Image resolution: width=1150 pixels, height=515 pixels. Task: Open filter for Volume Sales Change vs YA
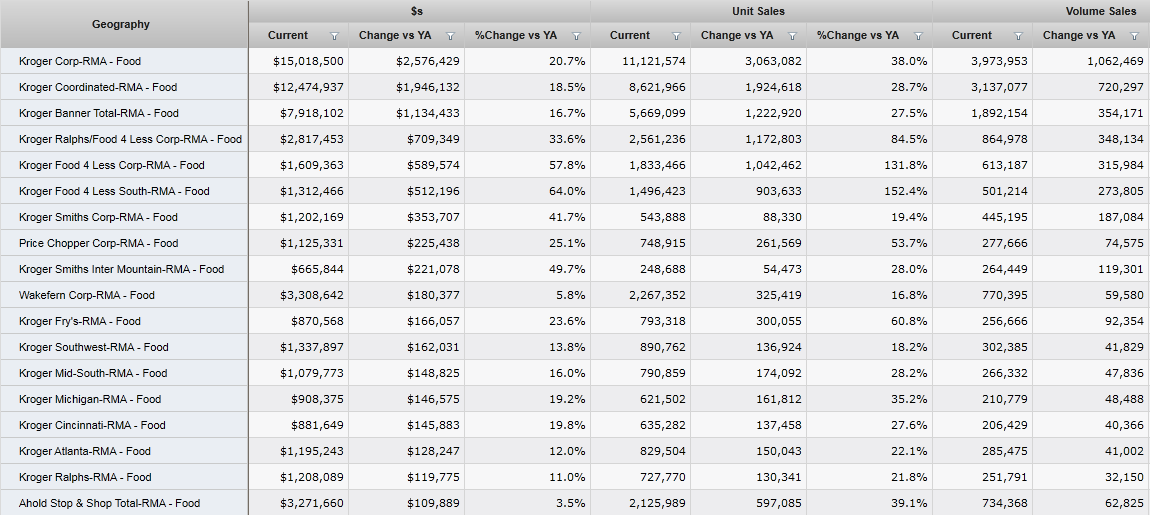tap(1134, 36)
